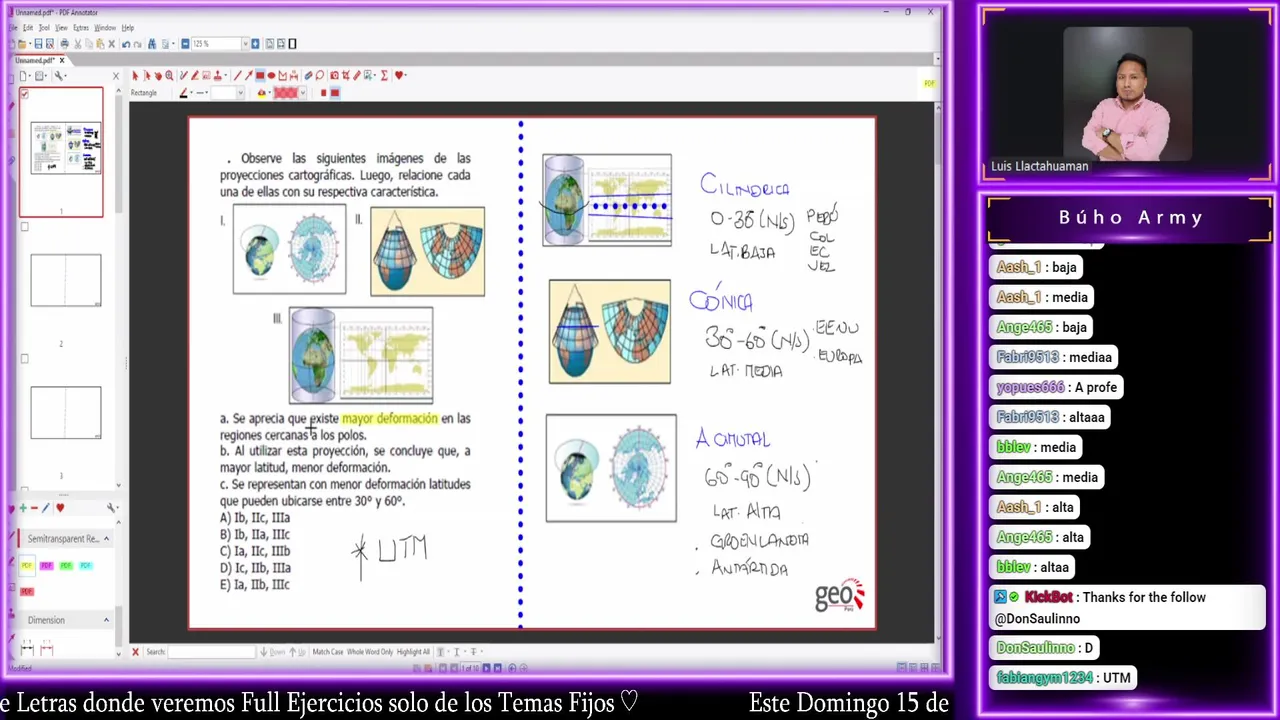Click the Print icon in toolbar
The image size is (1280, 720).
point(65,44)
